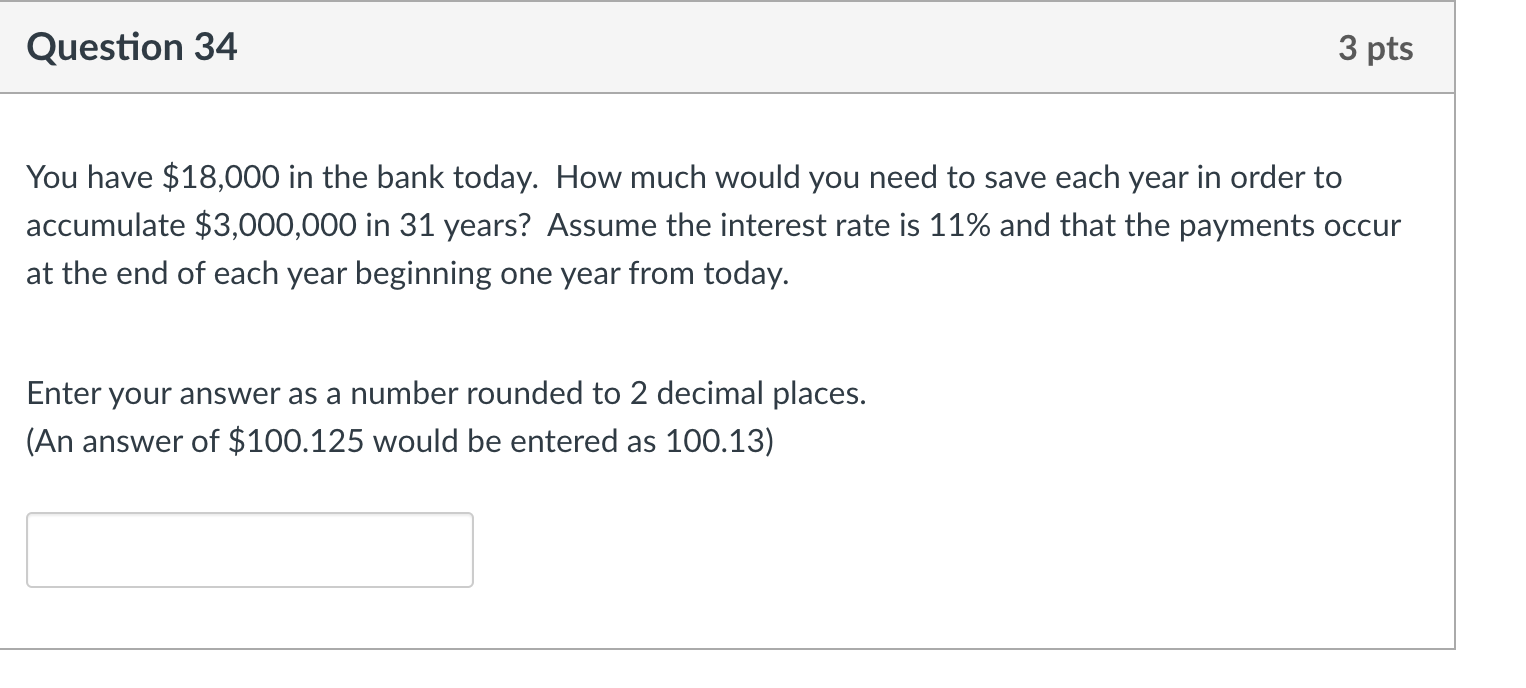Click the "Question 34" heading
The image size is (1526, 688).
132,48
